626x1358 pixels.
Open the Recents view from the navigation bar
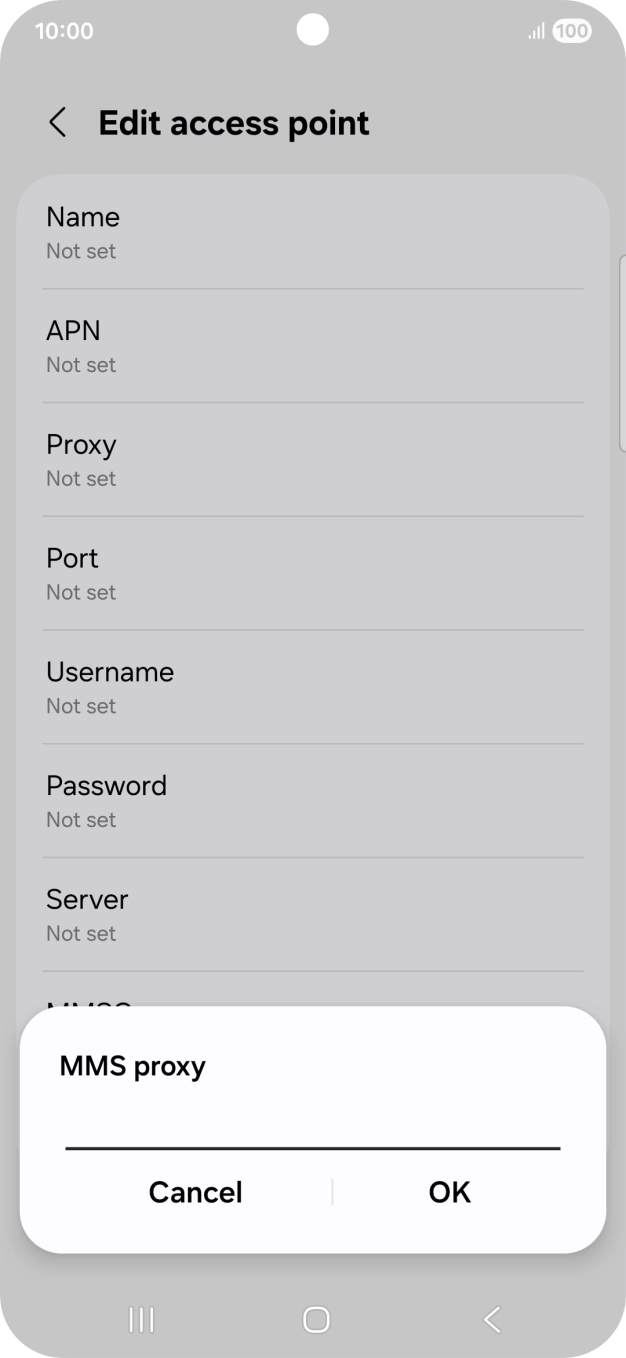pos(140,1319)
